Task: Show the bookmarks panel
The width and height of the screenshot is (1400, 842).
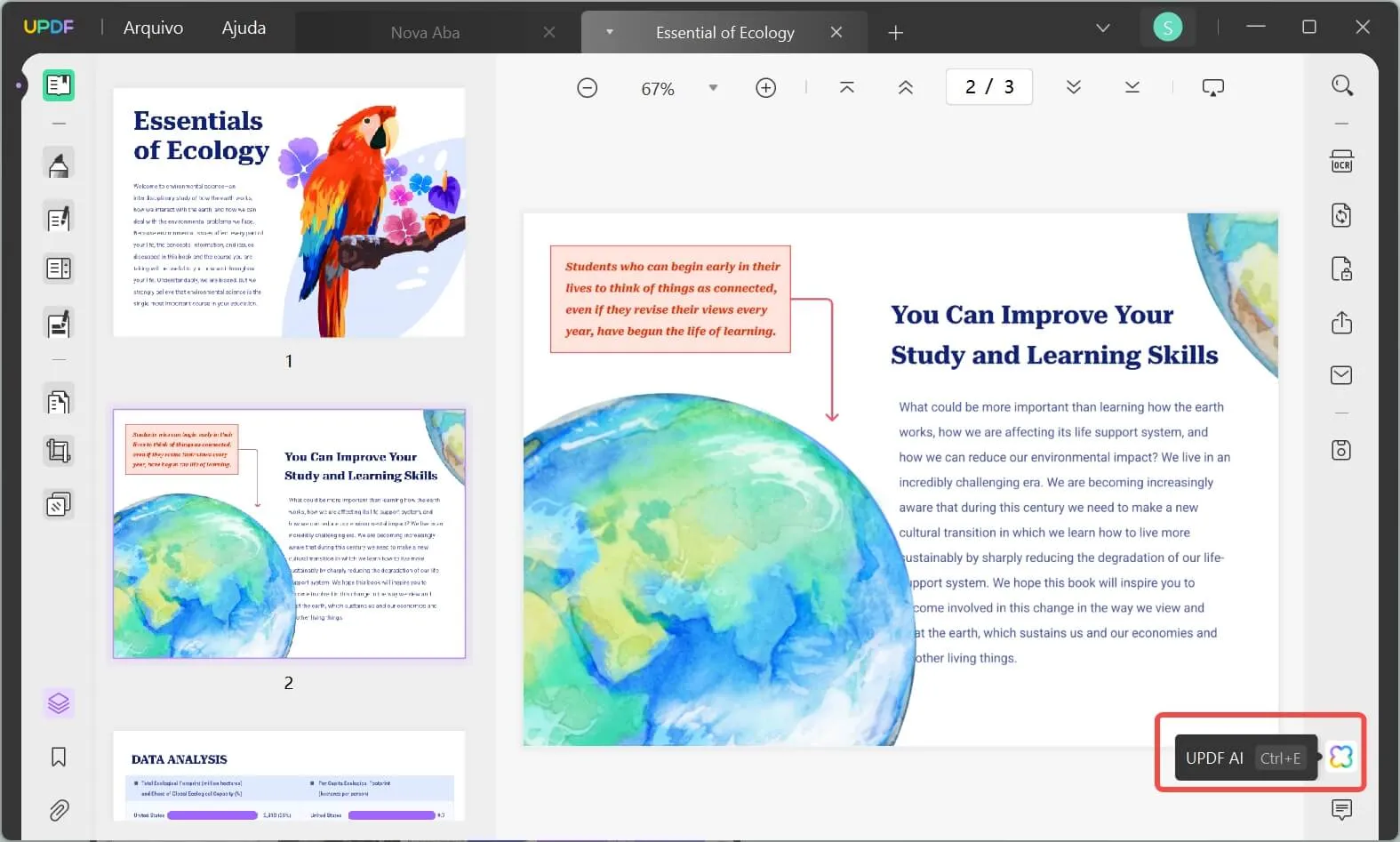Action: [x=59, y=757]
